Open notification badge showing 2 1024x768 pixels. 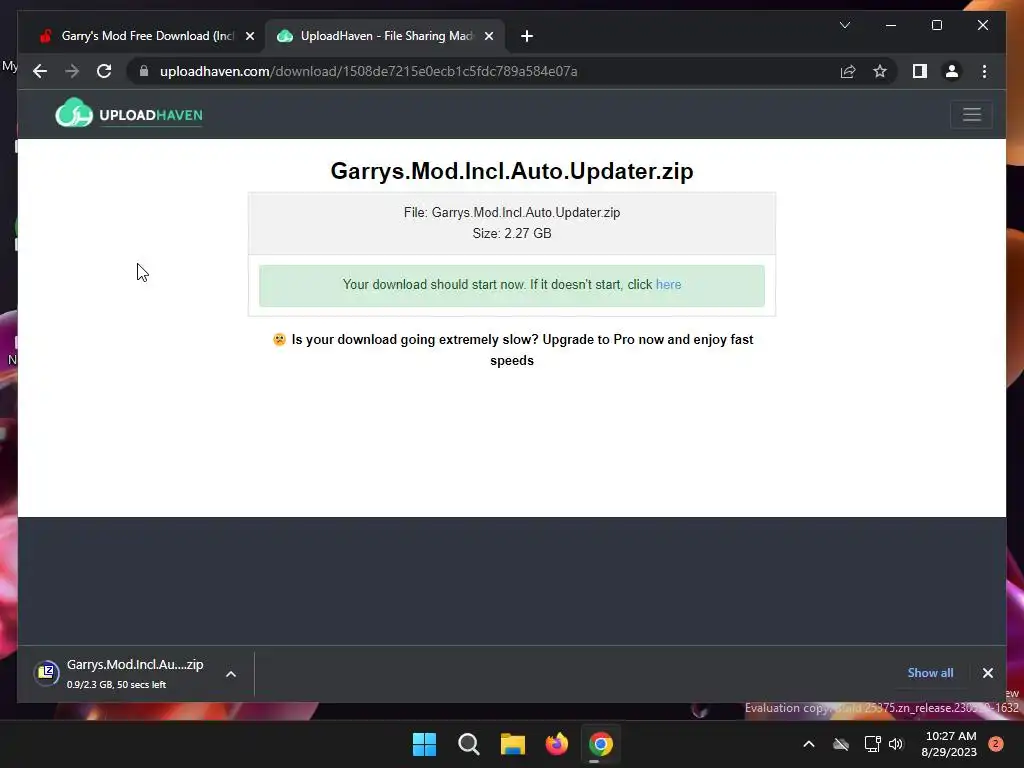point(995,744)
